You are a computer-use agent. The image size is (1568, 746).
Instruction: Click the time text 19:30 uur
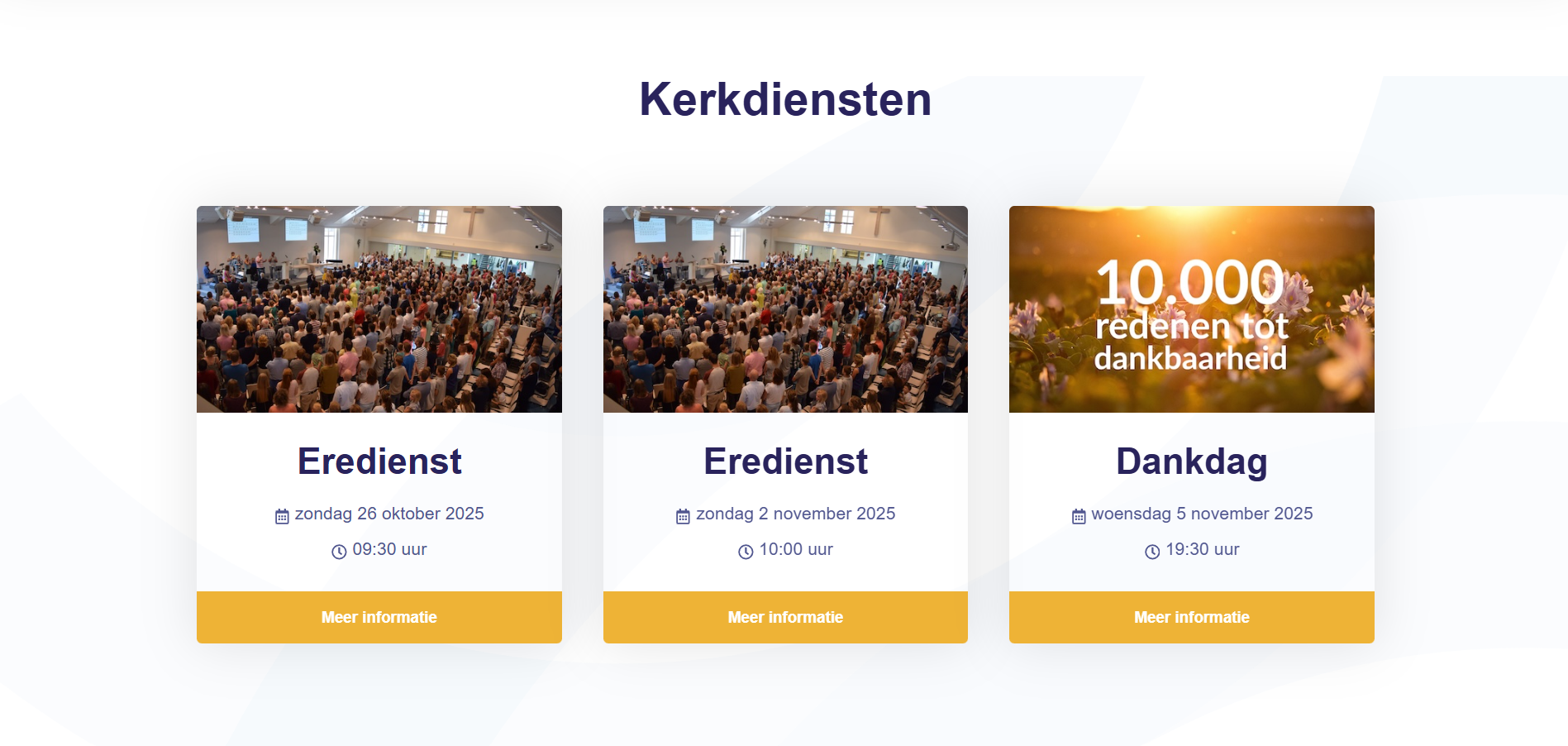click(x=1203, y=549)
